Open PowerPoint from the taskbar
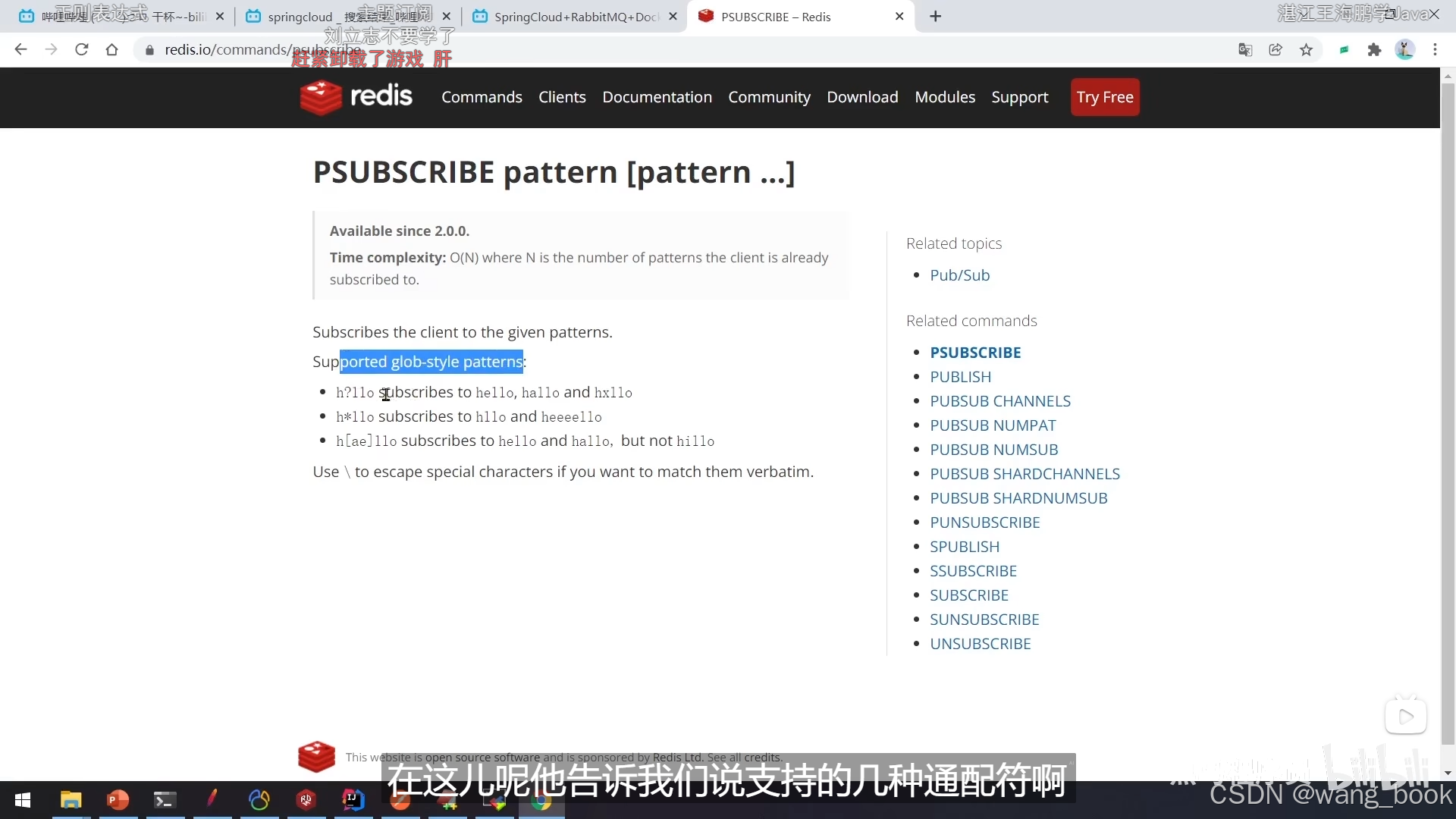 tap(118, 800)
